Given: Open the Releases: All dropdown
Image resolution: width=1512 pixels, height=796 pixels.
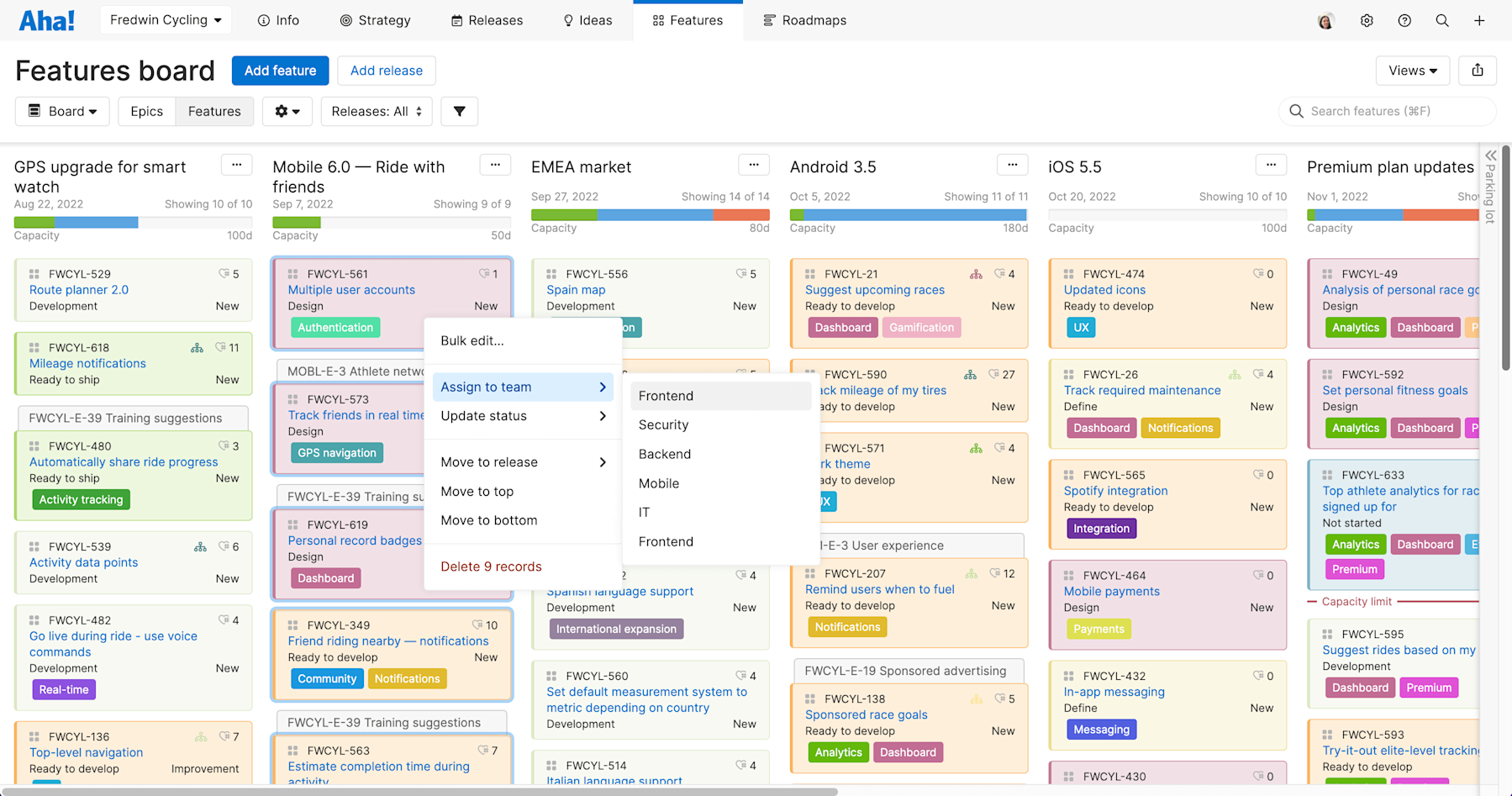Looking at the screenshot, I should coord(376,111).
